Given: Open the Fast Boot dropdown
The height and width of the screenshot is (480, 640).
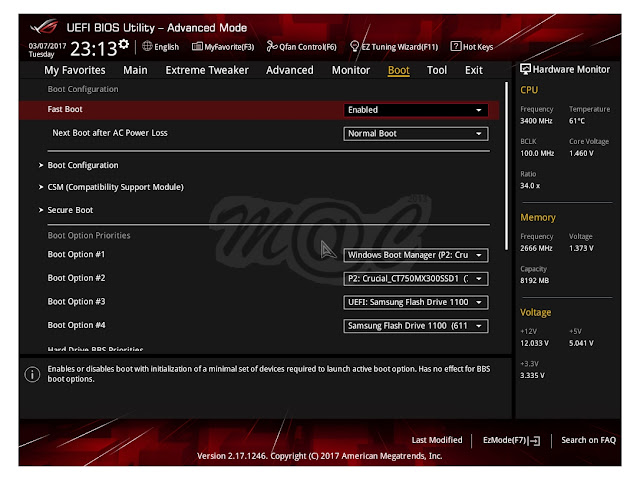Looking at the screenshot, I should coord(416,110).
